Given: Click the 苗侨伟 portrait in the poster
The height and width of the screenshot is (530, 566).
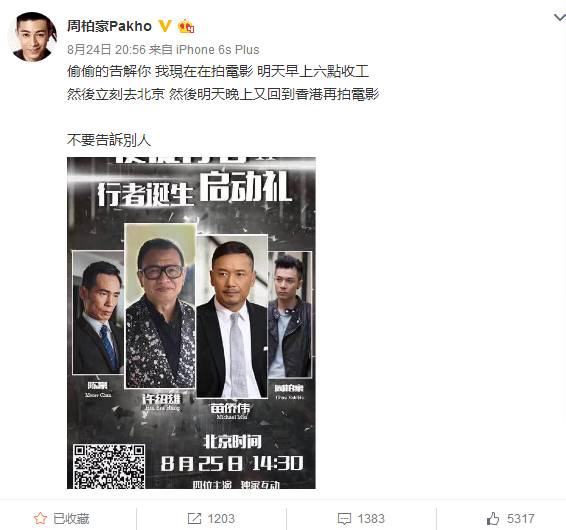Looking at the screenshot, I should (232, 317).
